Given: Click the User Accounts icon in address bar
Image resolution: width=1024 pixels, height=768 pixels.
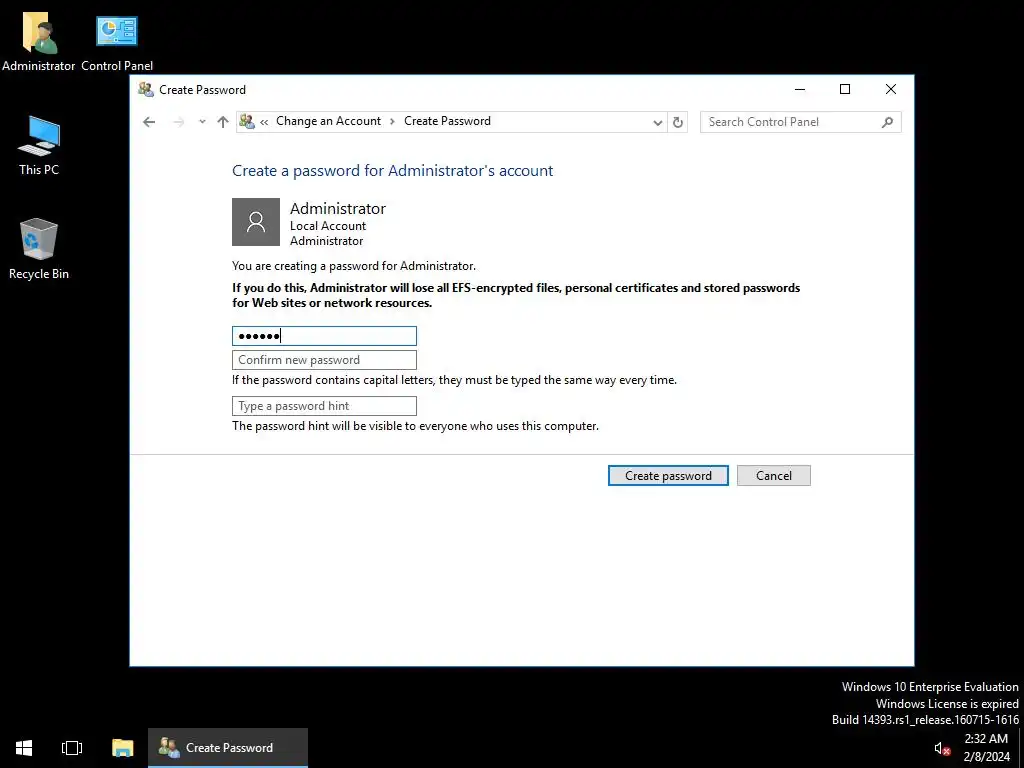Looking at the screenshot, I should click(246, 121).
